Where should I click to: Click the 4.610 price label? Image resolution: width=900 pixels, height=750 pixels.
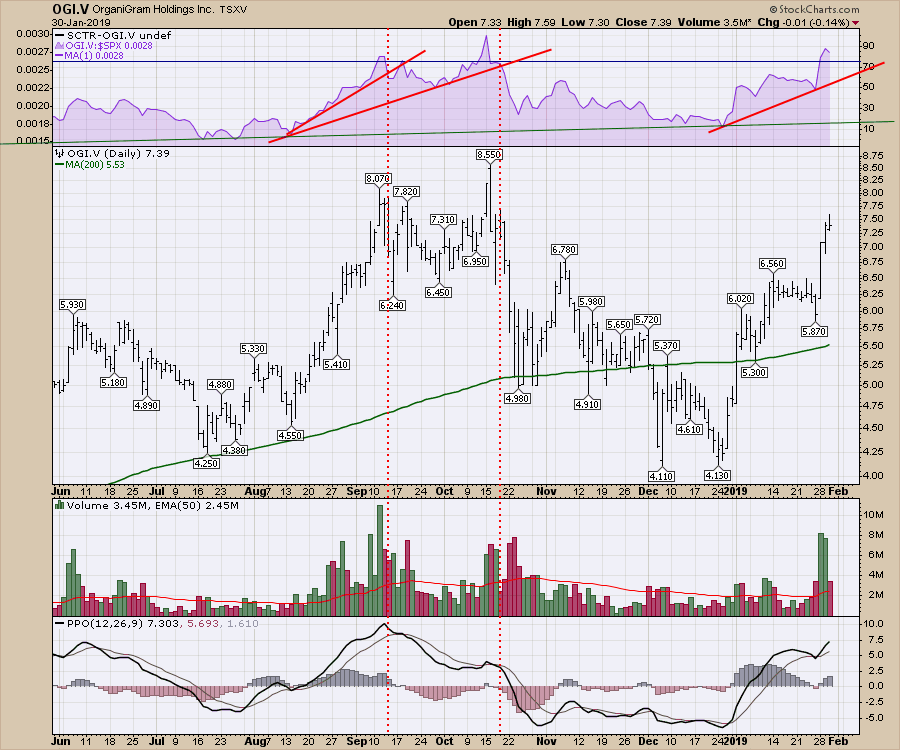[689, 429]
